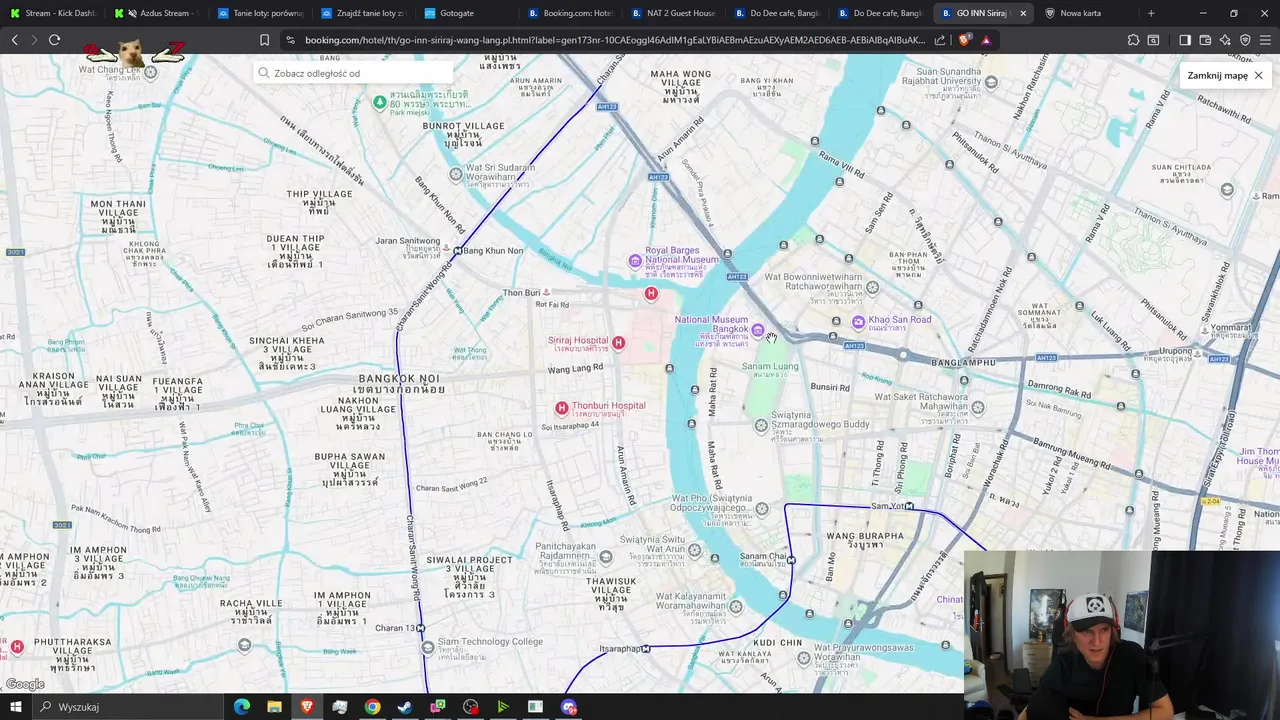
Task: Open a new browser tab with plus
Action: tap(1151, 13)
